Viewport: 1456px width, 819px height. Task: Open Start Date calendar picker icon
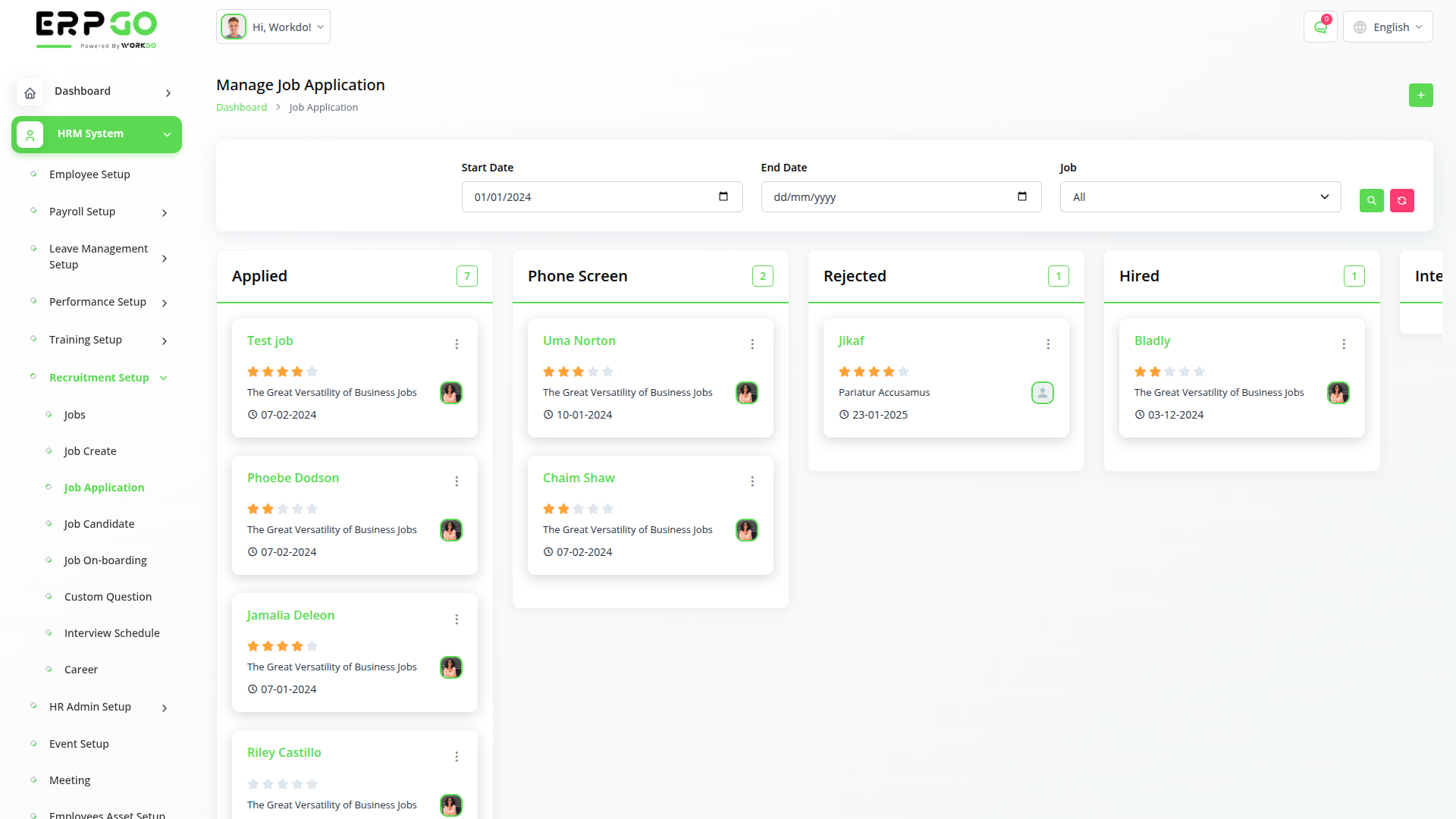pos(723,196)
